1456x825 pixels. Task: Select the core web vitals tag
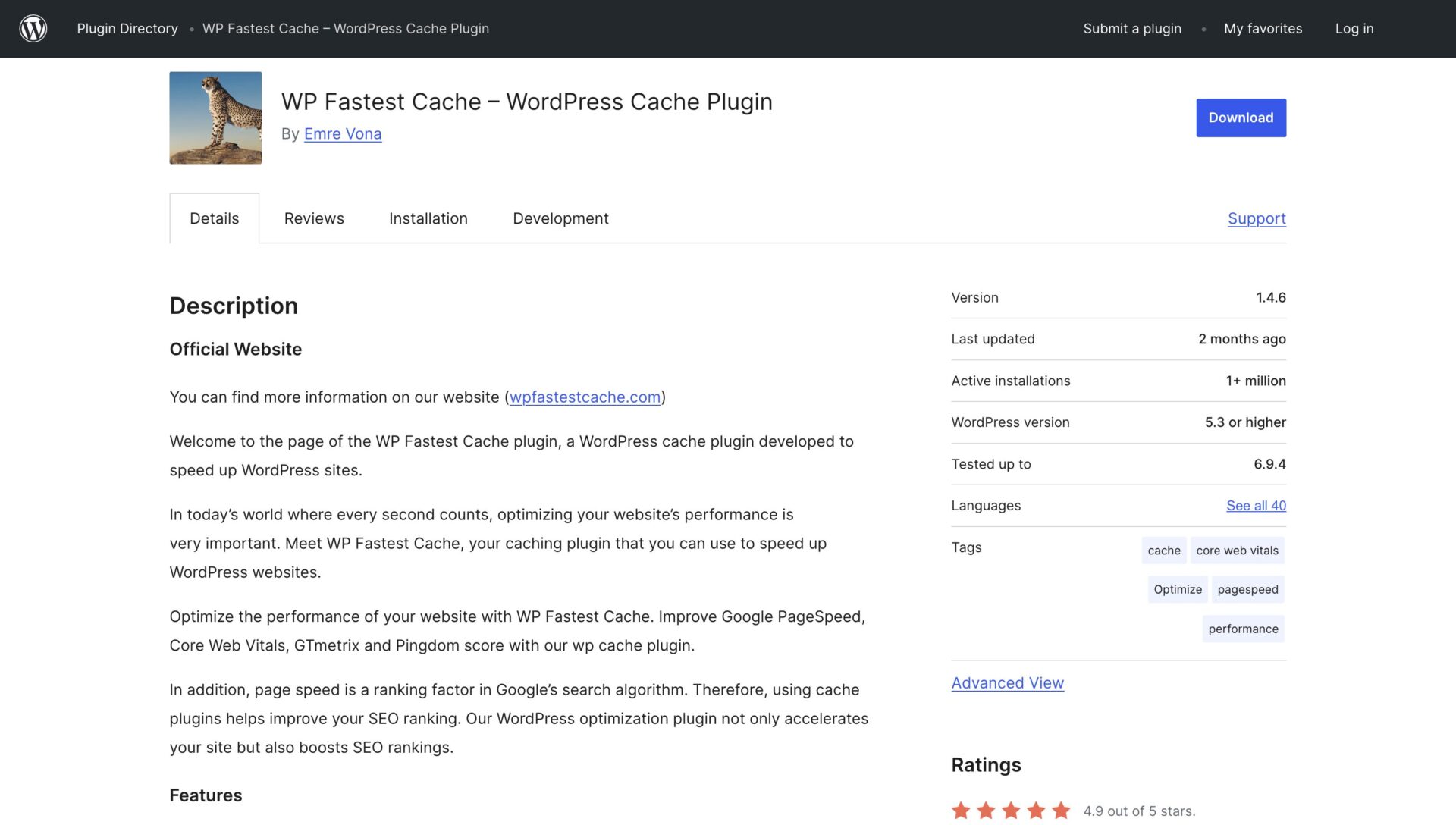1237,551
